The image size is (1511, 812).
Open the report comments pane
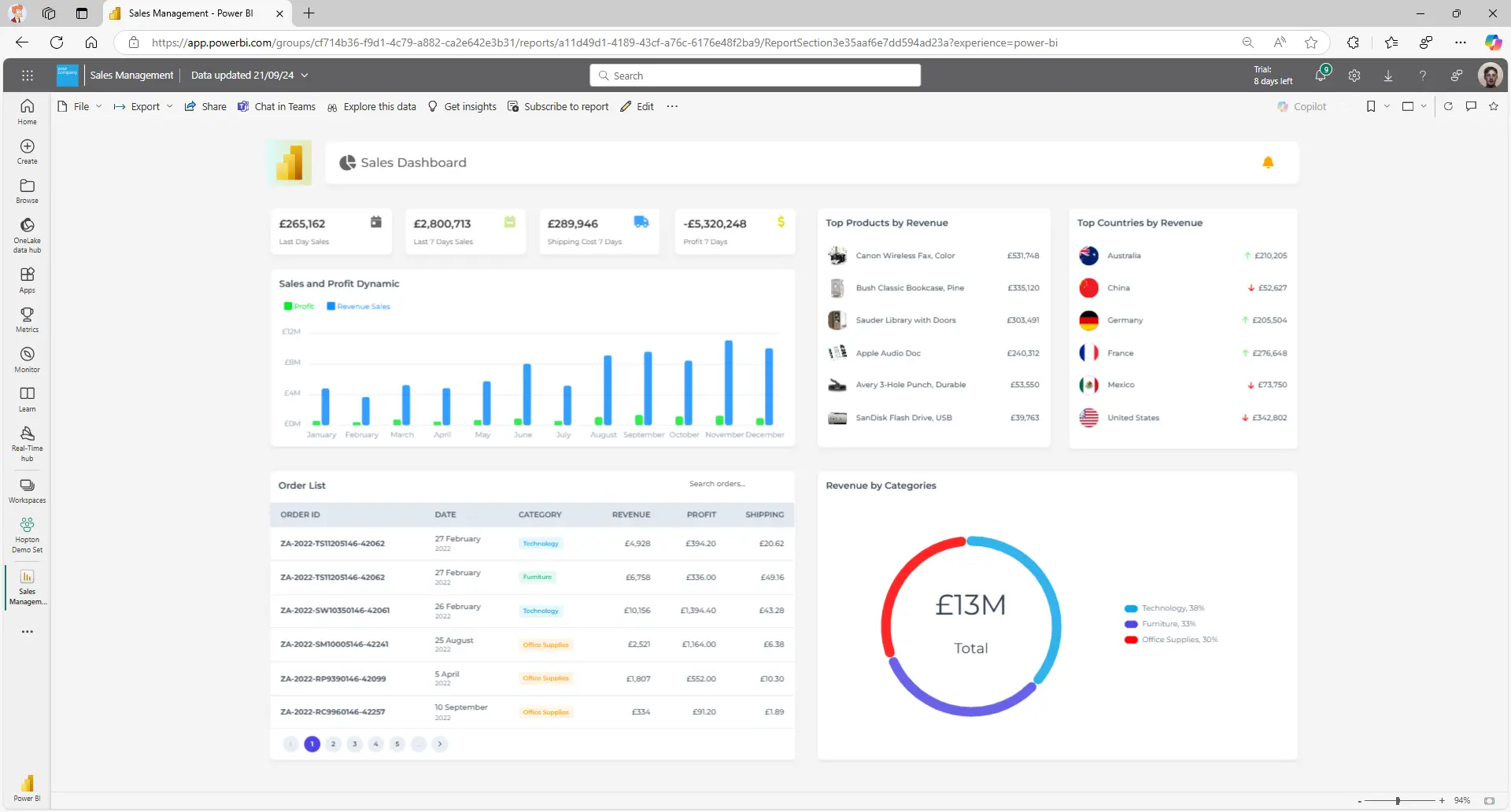[1471, 106]
